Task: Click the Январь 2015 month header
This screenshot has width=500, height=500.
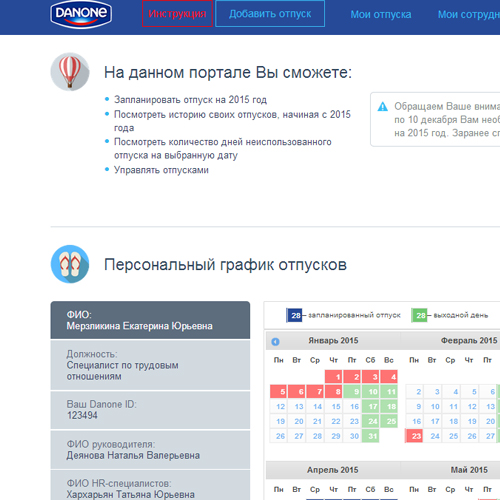Action: tap(333, 341)
